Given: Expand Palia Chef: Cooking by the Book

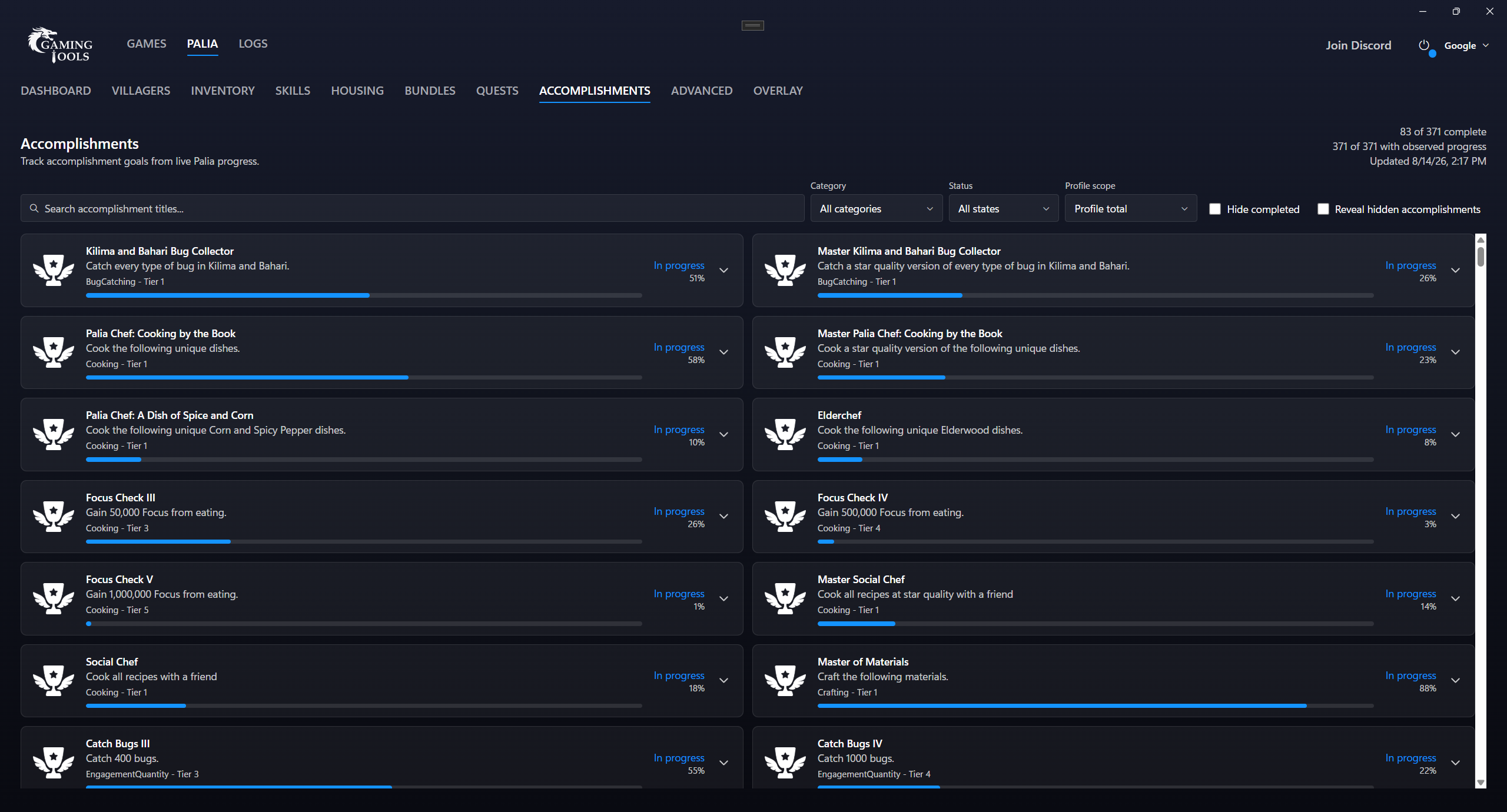Looking at the screenshot, I should click(724, 352).
